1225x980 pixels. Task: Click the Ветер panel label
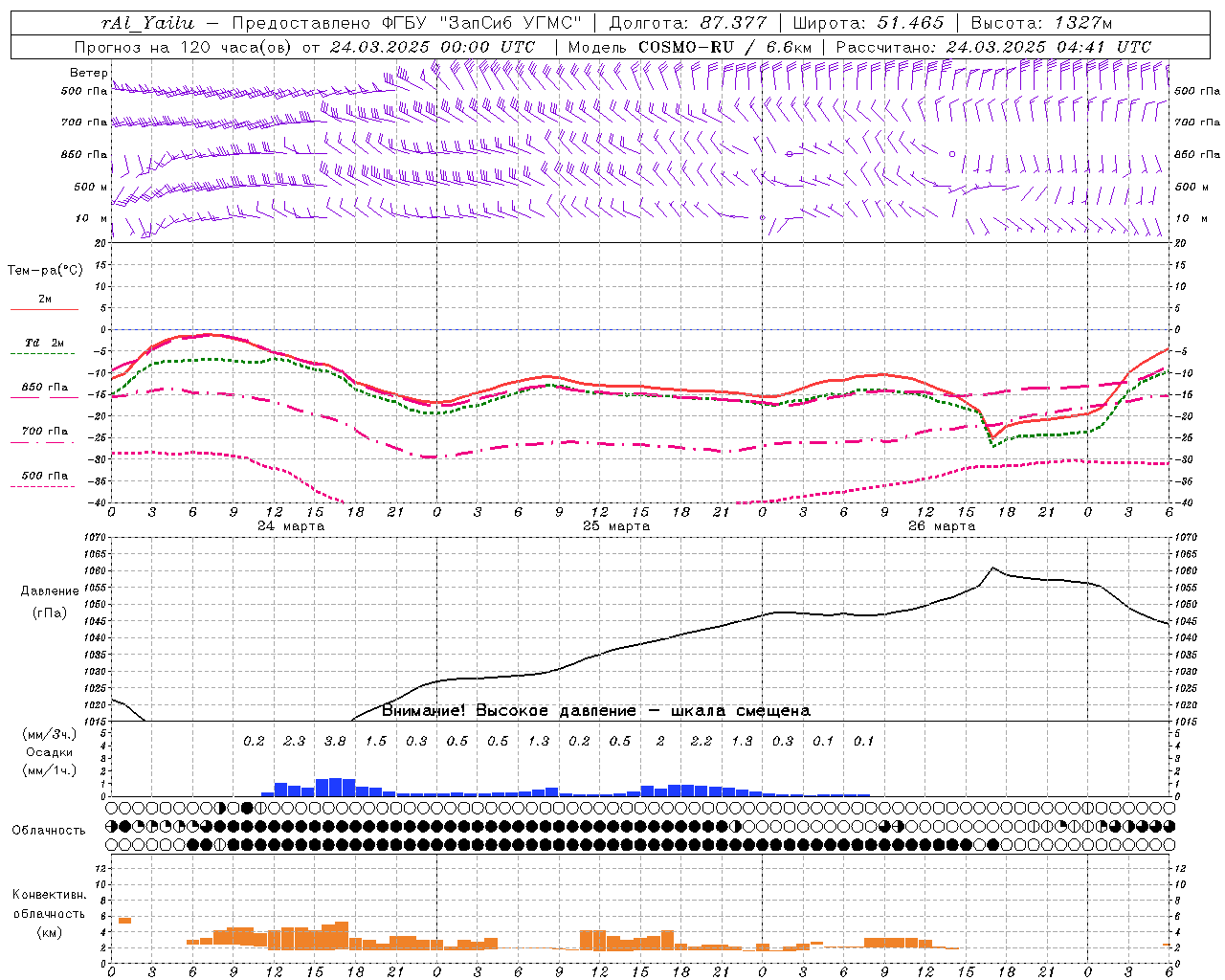tap(88, 73)
